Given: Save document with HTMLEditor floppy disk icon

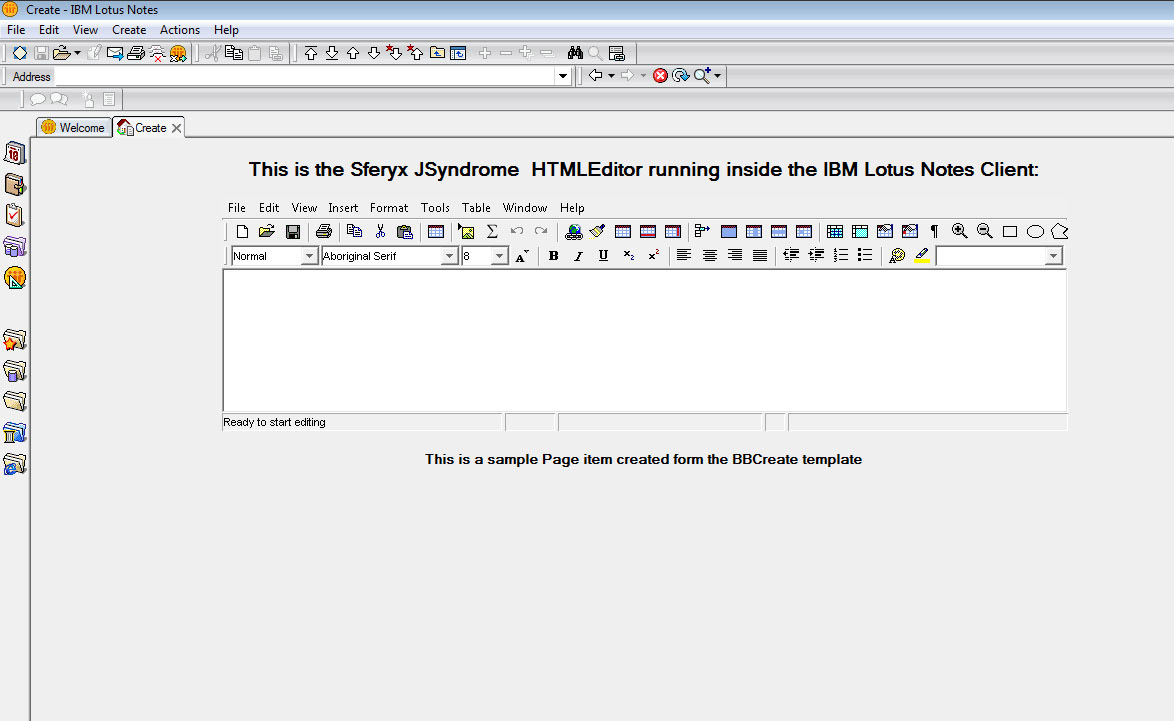Looking at the screenshot, I should tap(293, 231).
